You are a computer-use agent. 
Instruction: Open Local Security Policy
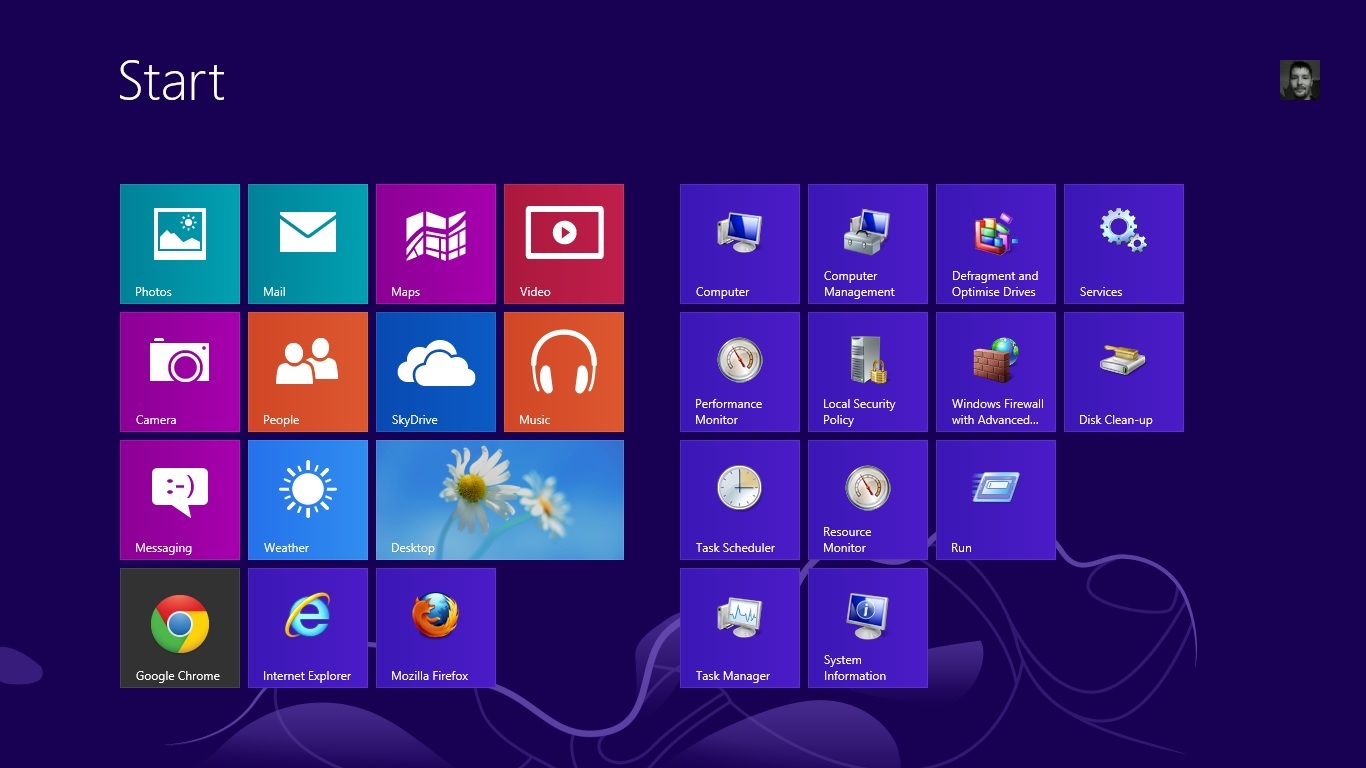[867, 371]
